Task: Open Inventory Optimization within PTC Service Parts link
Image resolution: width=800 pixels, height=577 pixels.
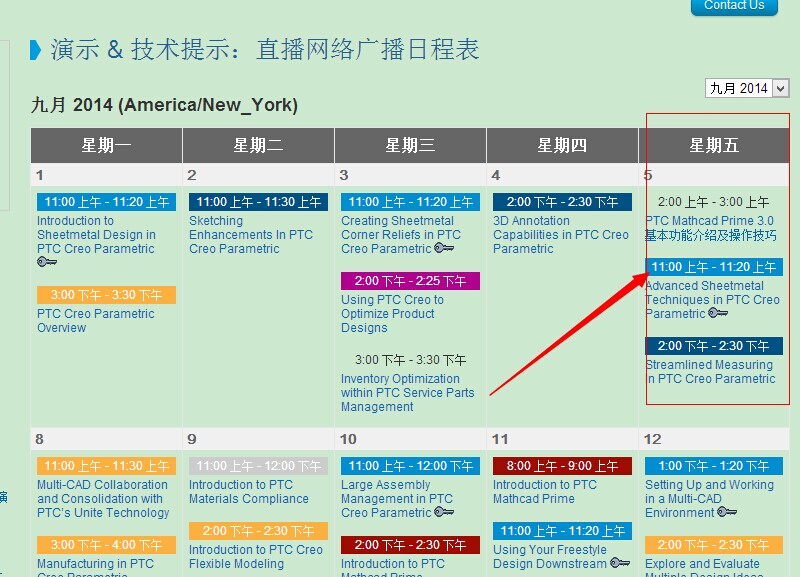Action: point(407,393)
